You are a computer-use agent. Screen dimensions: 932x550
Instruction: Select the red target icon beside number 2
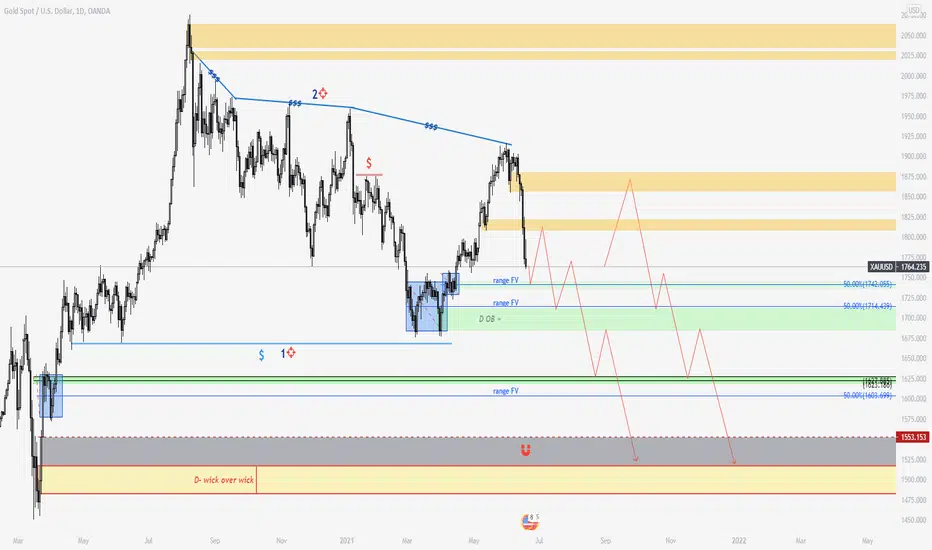pyautogui.click(x=323, y=93)
